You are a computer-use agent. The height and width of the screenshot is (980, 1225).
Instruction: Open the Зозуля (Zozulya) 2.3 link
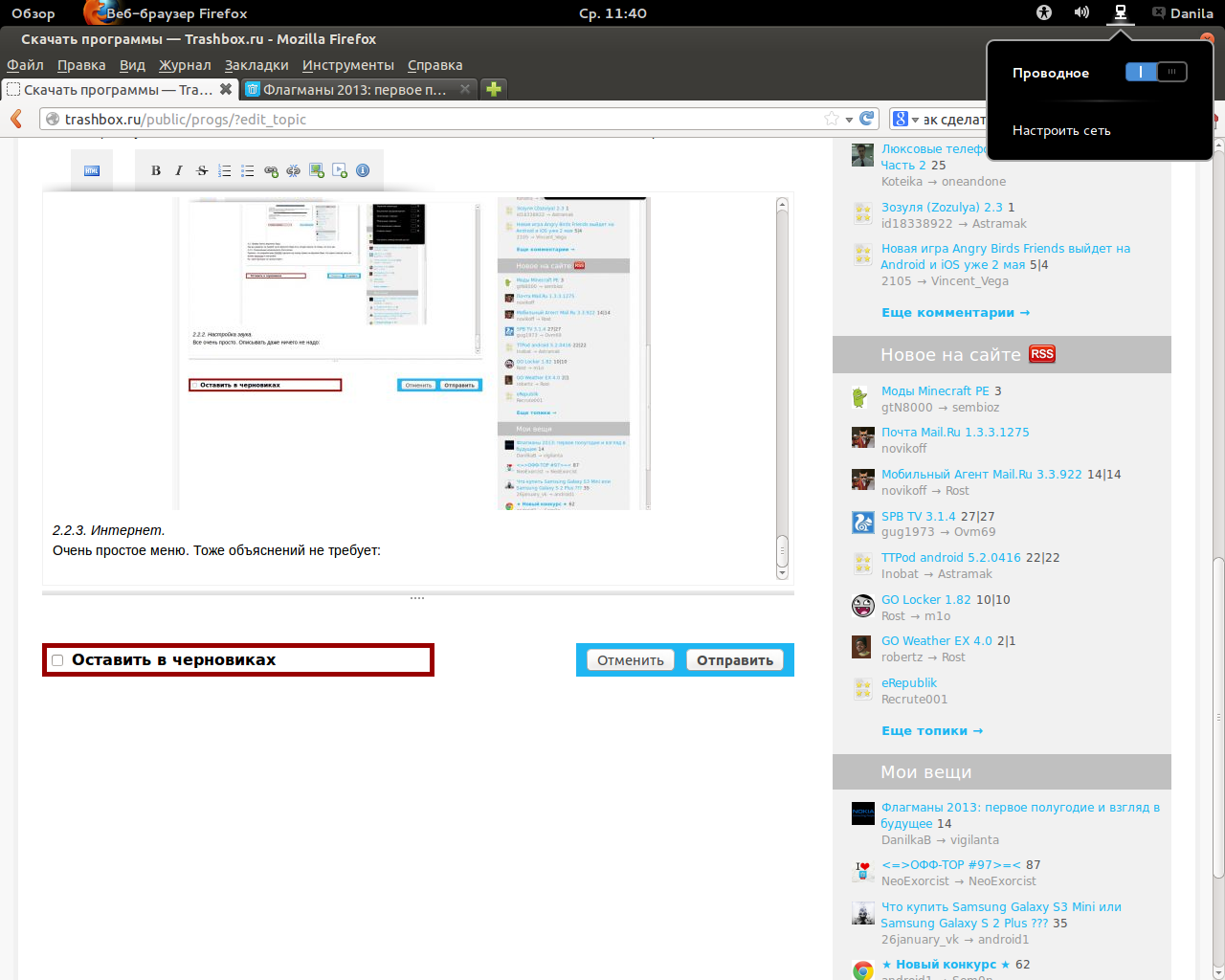click(942, 208)
